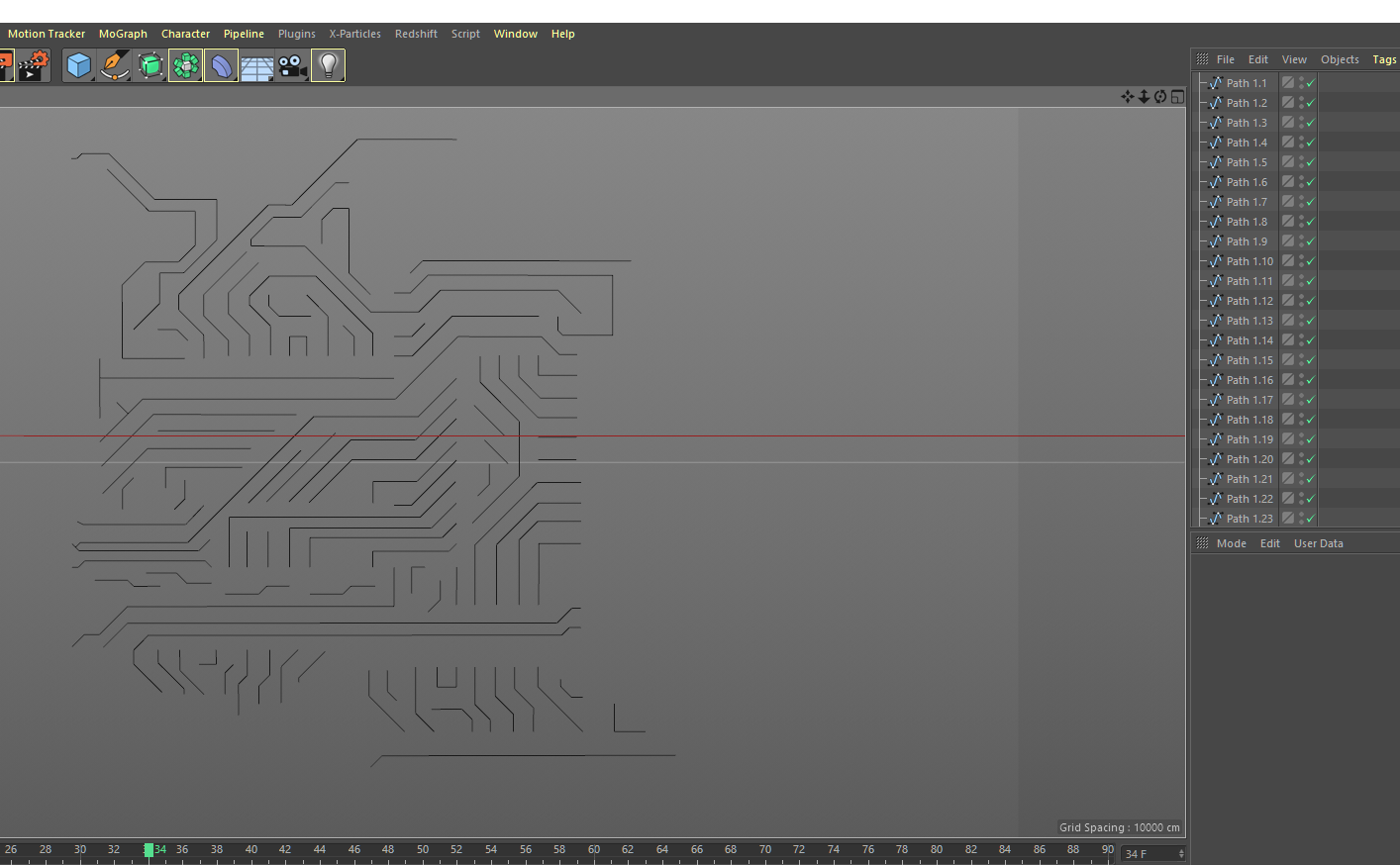Open the Script menu
The height and width of the screenshot is (865, 1400).
(465, 34)
